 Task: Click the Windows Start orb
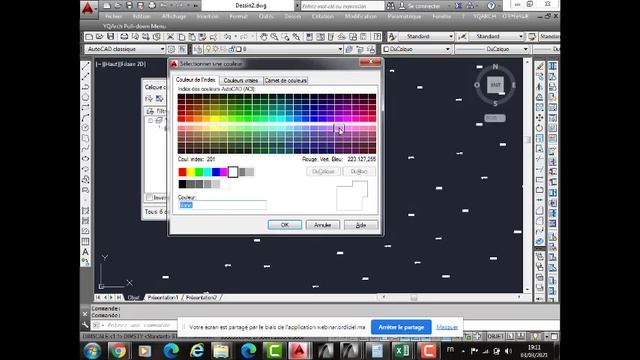tap(92, 351)
